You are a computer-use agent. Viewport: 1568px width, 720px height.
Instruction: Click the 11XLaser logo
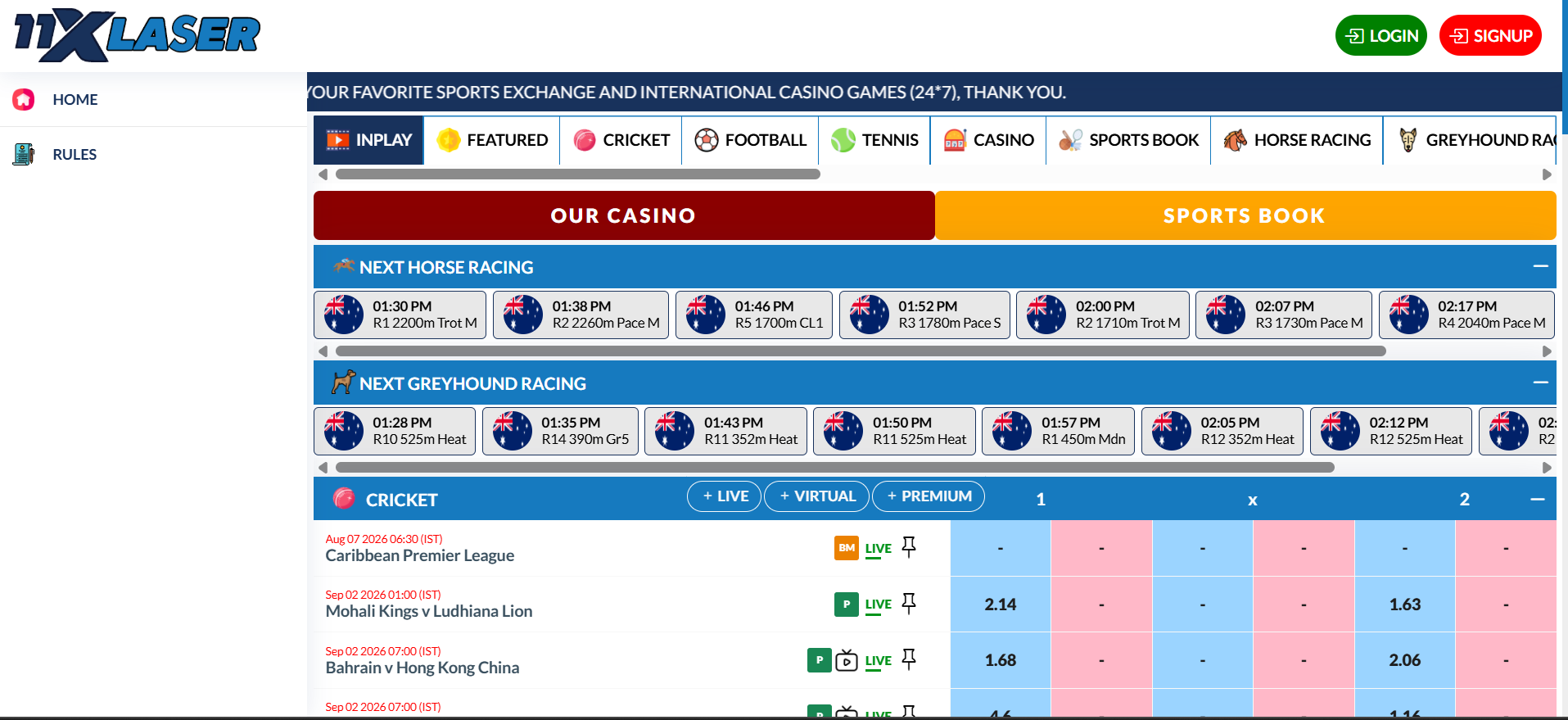(137, 35)
